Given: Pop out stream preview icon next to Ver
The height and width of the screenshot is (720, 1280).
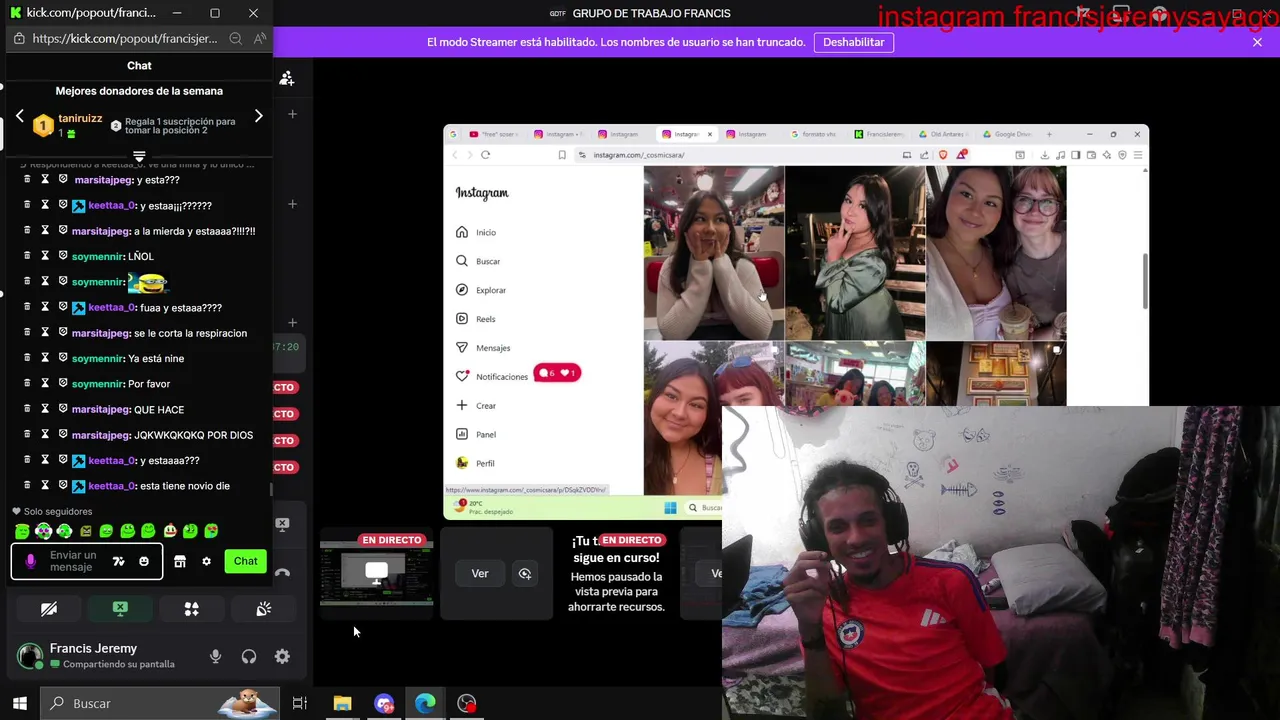Looking at the screenshot, I should [x=525, y=573].
